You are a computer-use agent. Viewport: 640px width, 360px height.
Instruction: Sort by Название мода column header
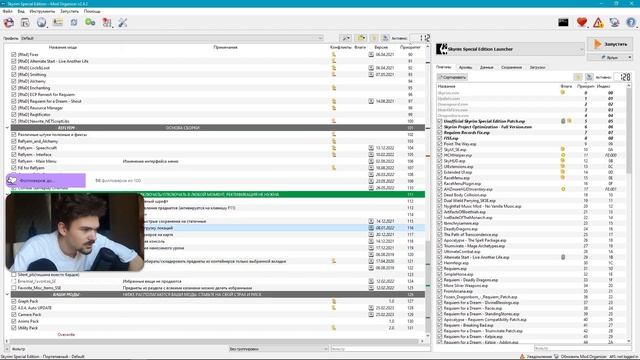click(62, 47)
